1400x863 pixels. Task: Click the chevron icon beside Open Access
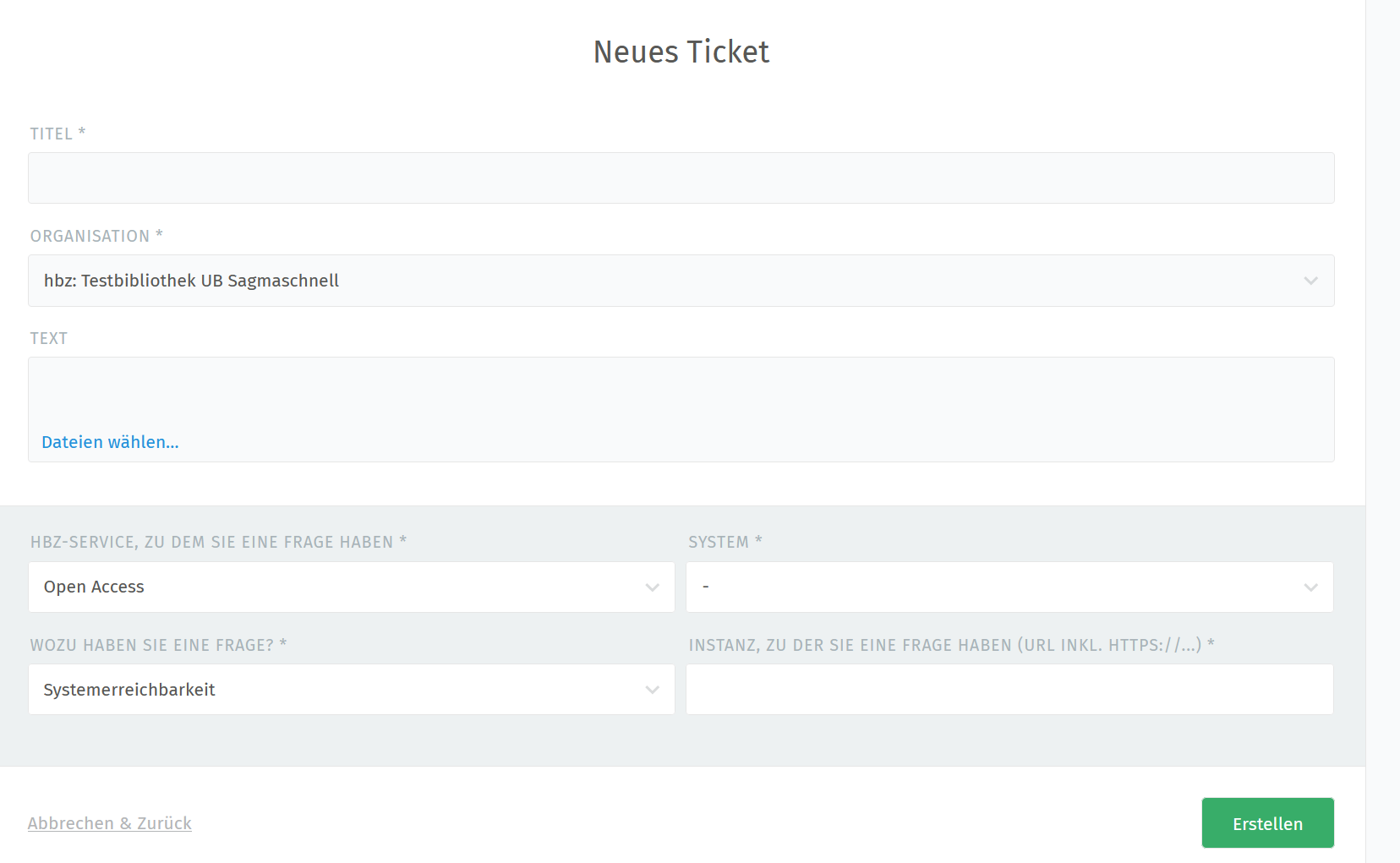(652, 587)
